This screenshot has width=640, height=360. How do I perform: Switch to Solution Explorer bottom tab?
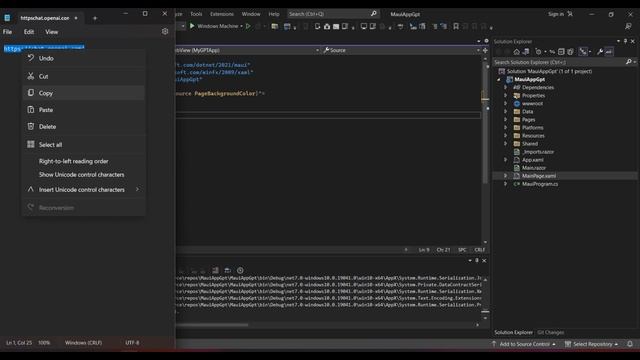point(513,332)
